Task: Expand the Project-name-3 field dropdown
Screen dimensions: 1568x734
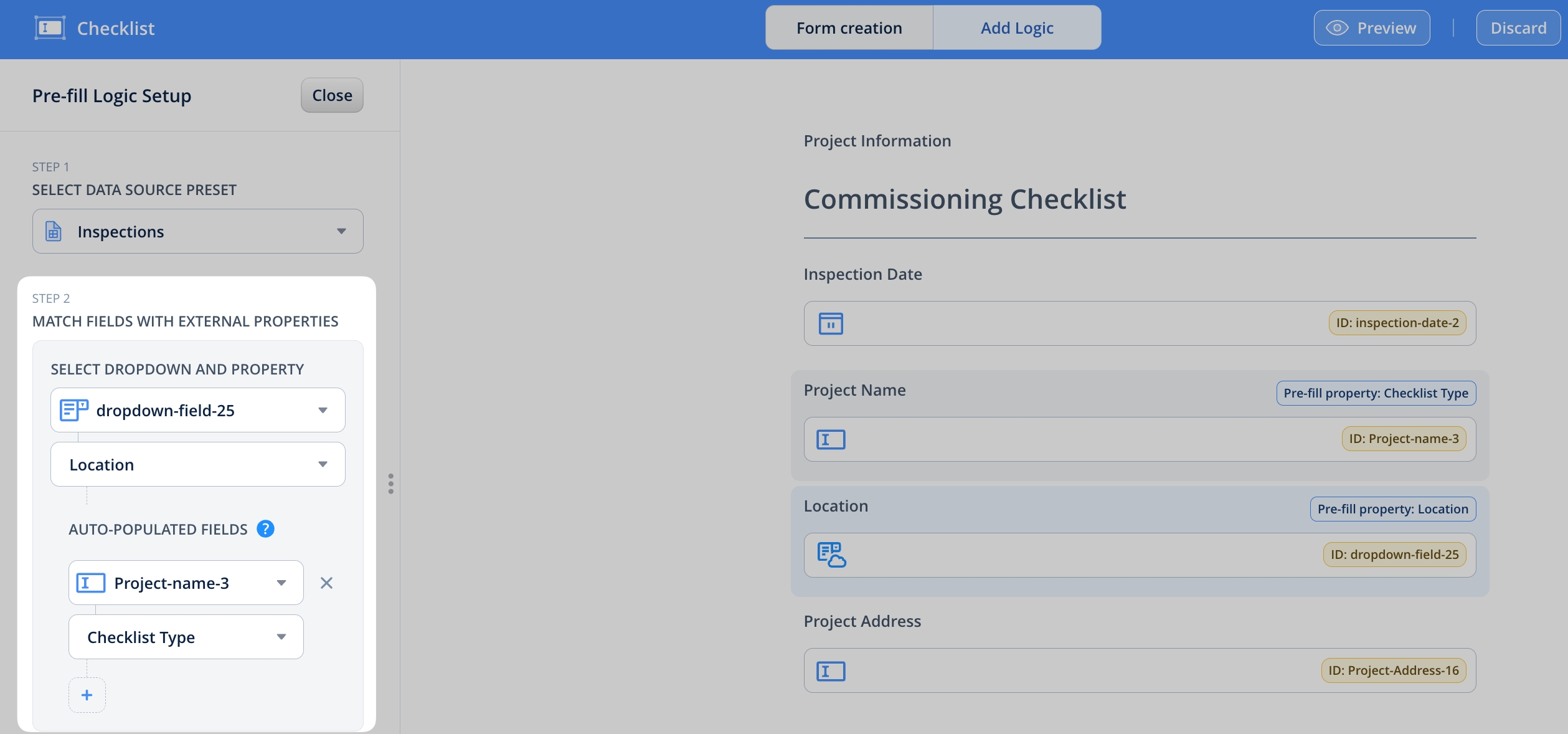Action: click(x=186, y=583)
